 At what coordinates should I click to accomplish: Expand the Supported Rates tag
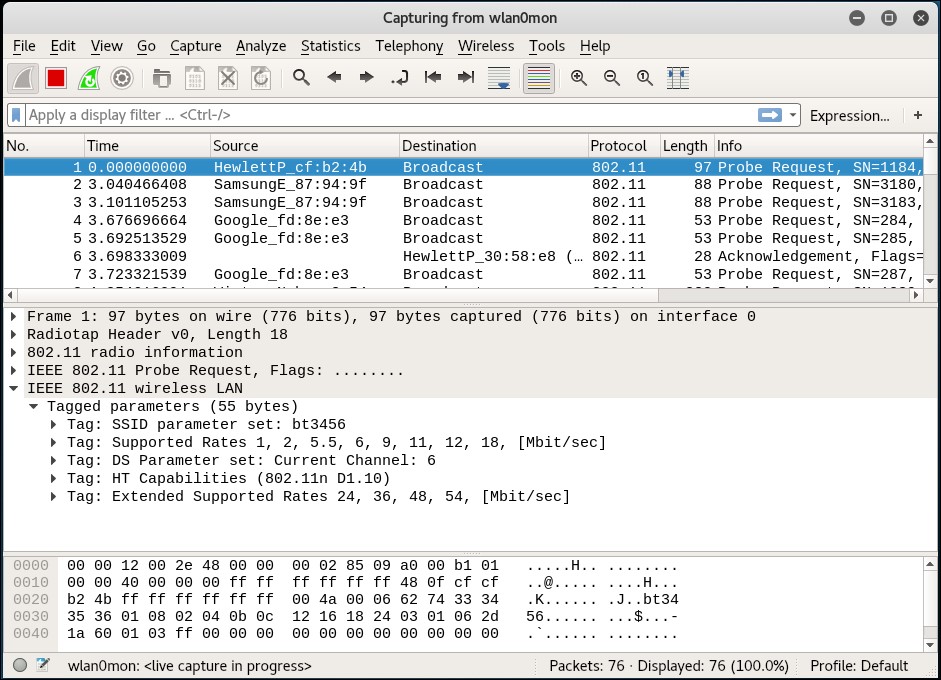coord(54,442)
